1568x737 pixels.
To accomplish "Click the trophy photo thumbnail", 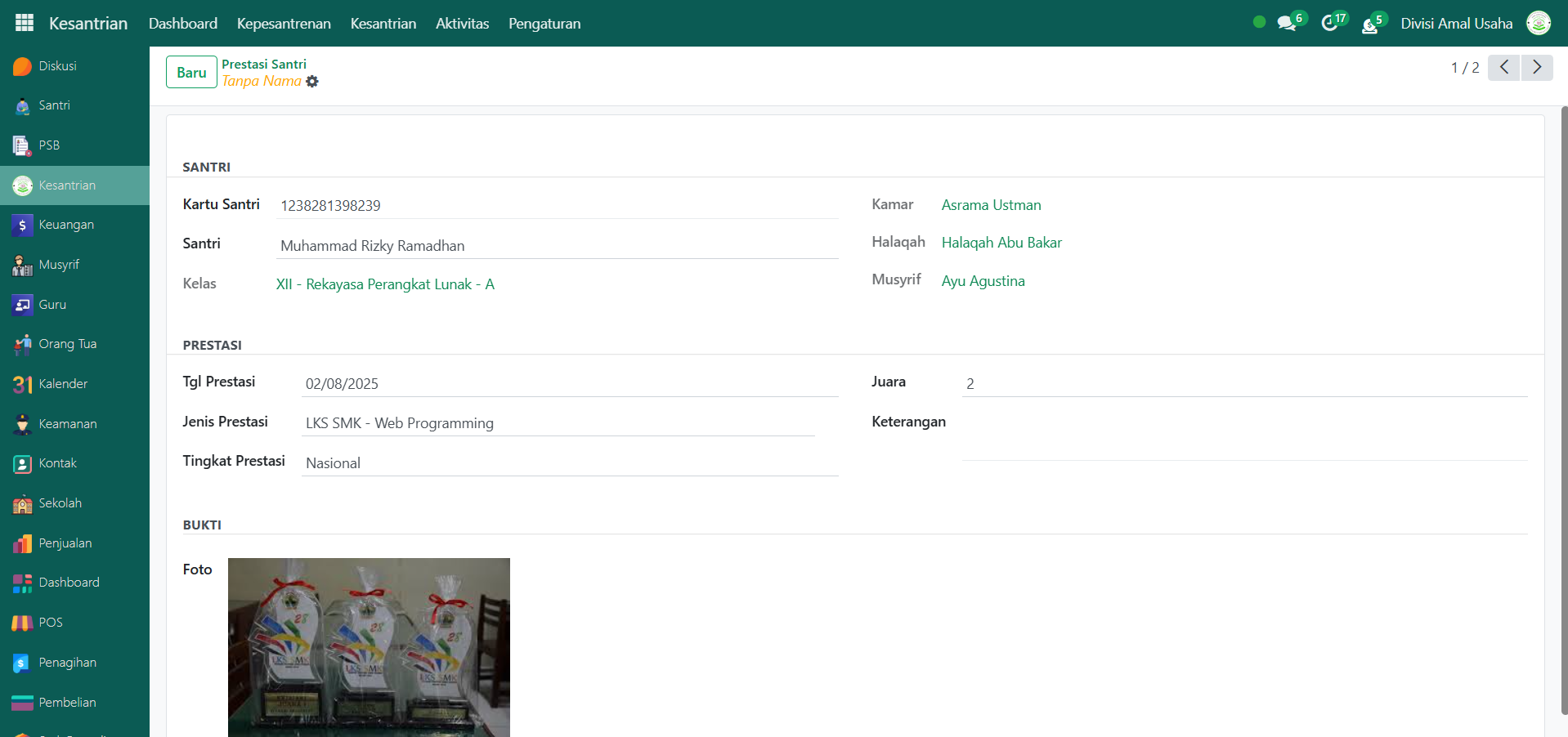I will pyautogui.click(x=369, y=647).
